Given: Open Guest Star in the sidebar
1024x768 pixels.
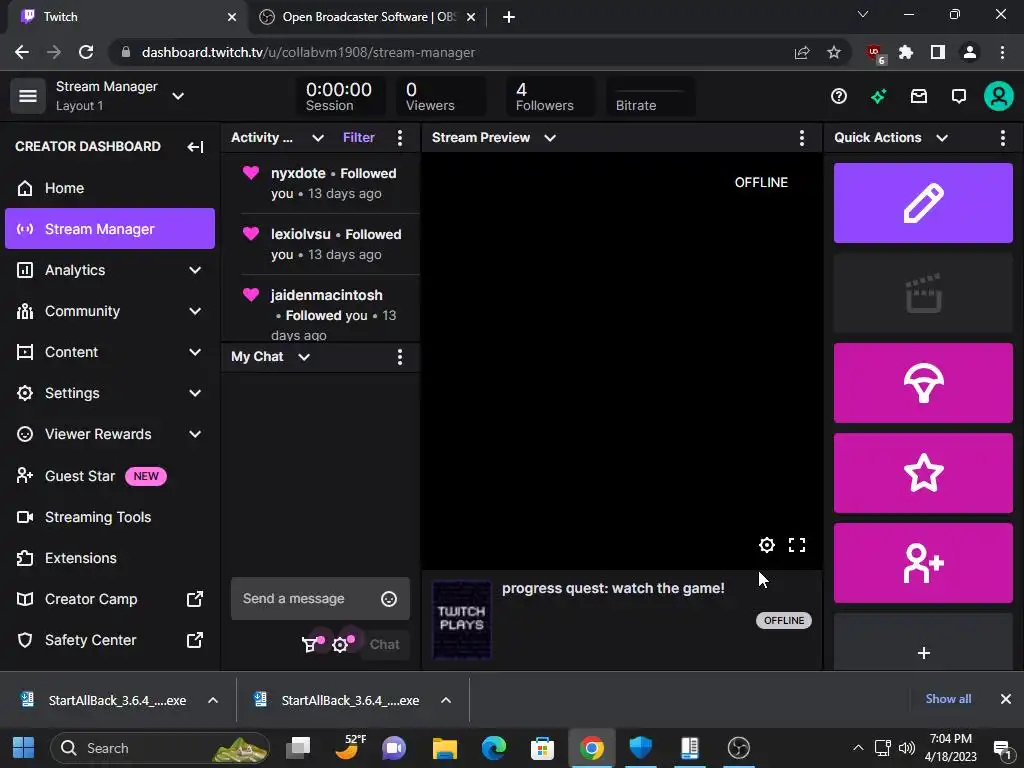Looking at the screenshot, I should [110, 476].
